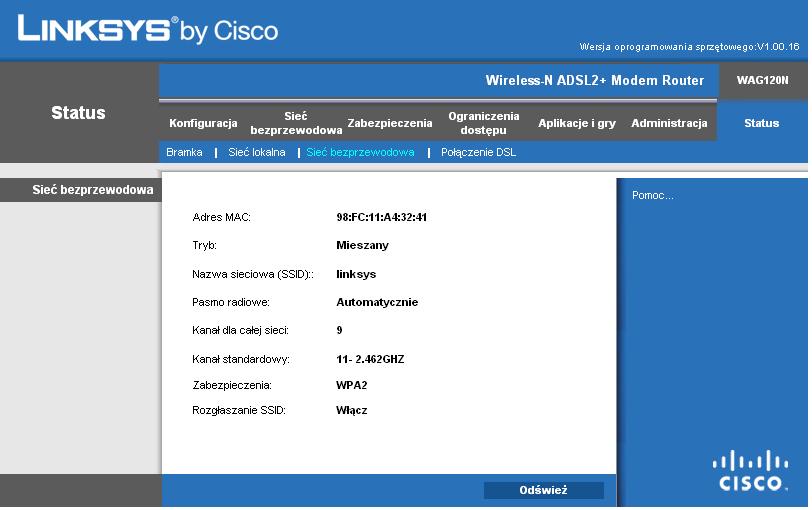Open the Ograniczenia dostępu tab
Viewport: 812px width, 510px height.
coord(483,123)
